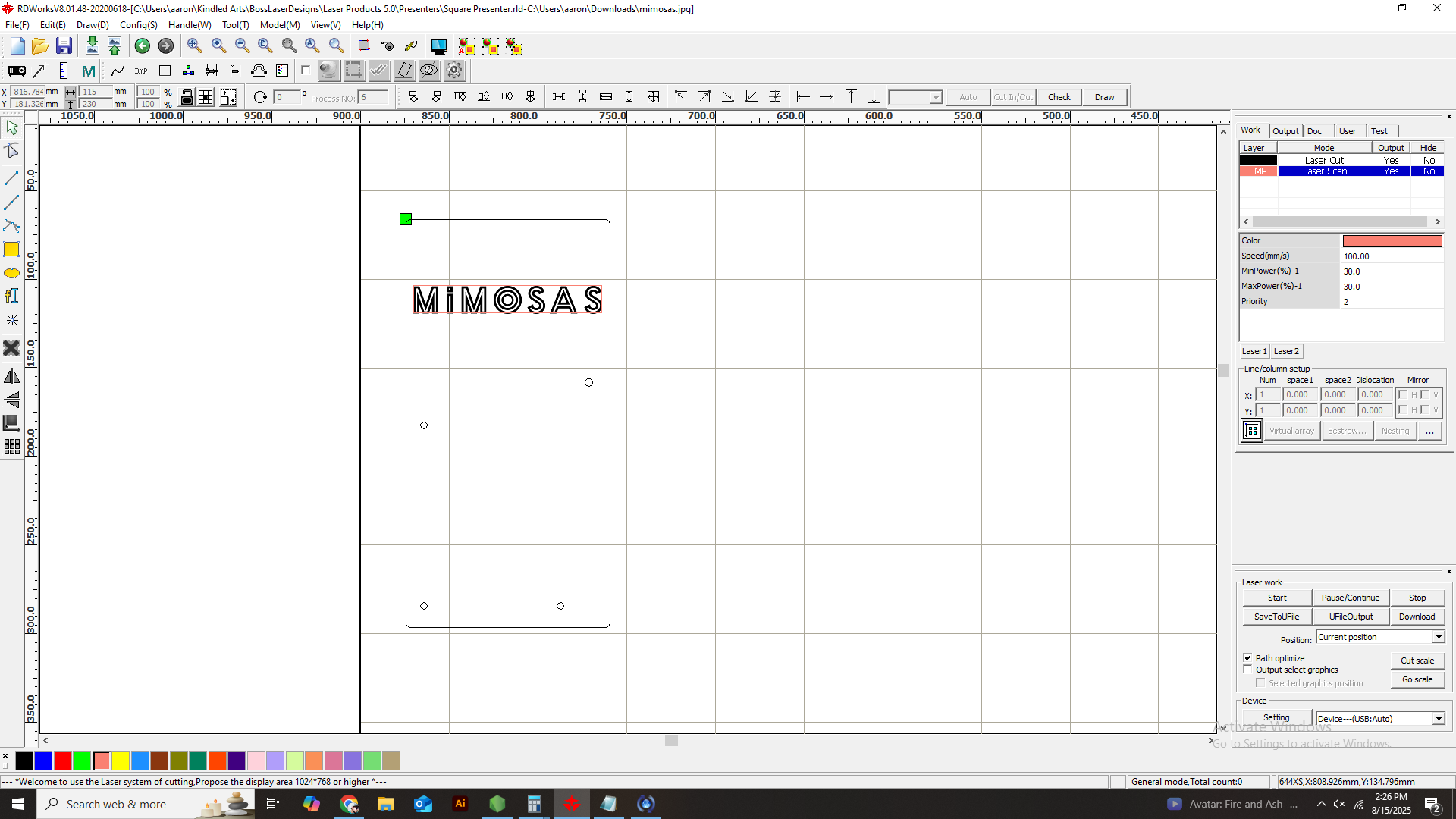Click the Search web & more box
Image resolution: width=1456 pixels, height=819 pixels.
pyautogui.click(x=146, y=804)
